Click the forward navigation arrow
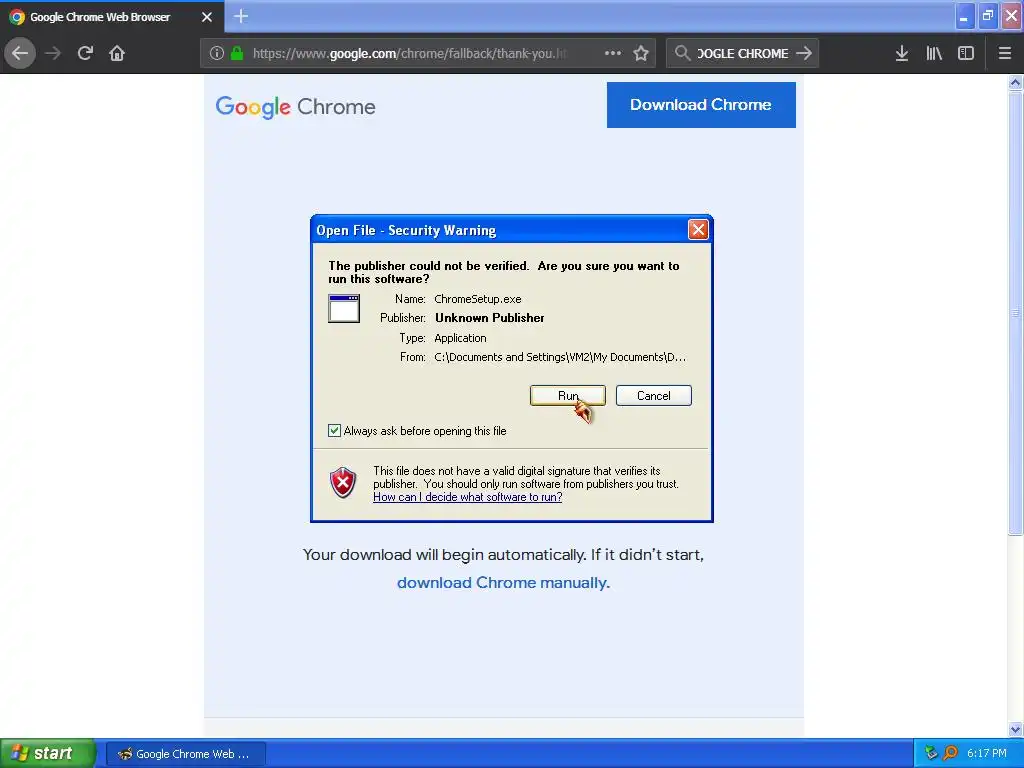 pyautogui.click(x=53, y=54)
